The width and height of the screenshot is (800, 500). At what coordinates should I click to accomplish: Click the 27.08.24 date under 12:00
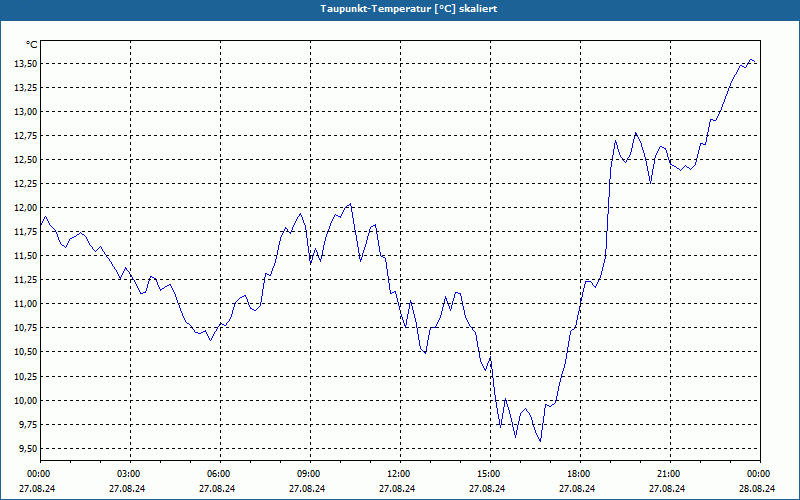397,488
